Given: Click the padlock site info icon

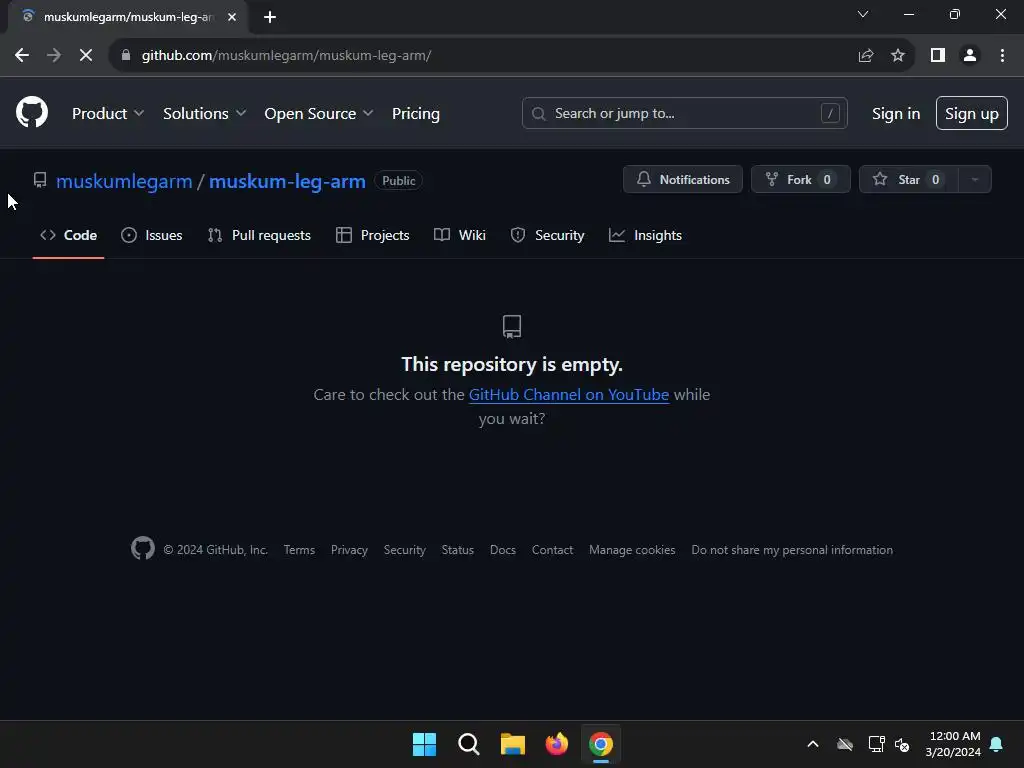Looking at the screenshot, I should pyautogui.click(x=126, y=56).
